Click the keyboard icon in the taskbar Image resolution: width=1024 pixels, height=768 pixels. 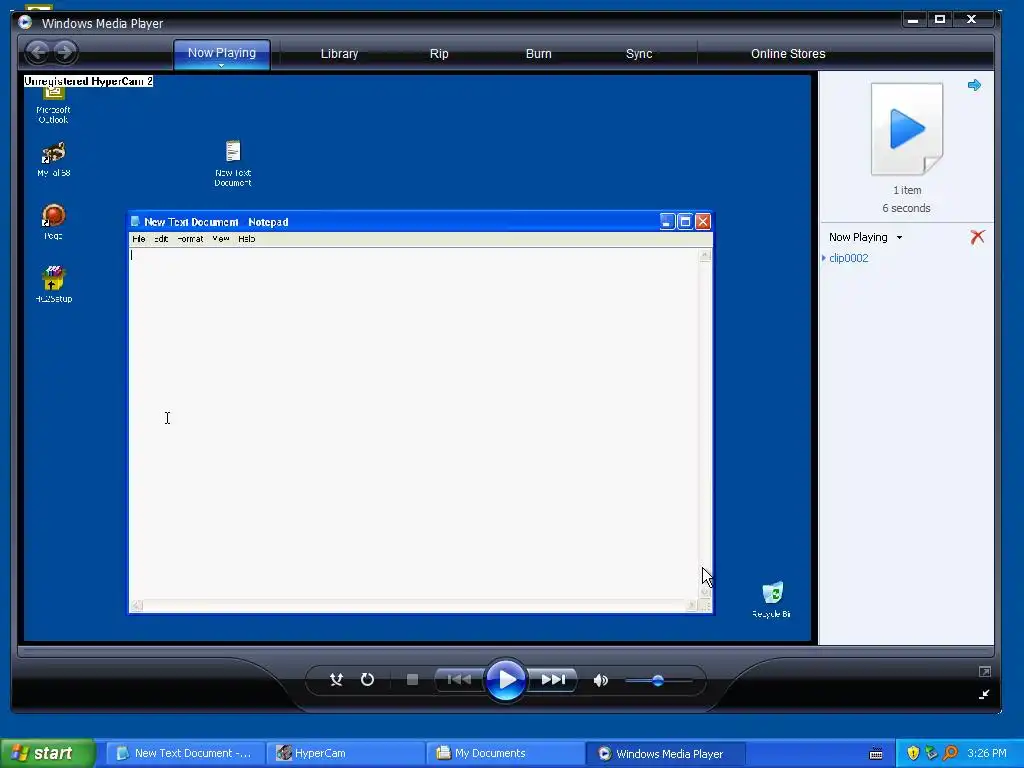click(x=876, y=754)
